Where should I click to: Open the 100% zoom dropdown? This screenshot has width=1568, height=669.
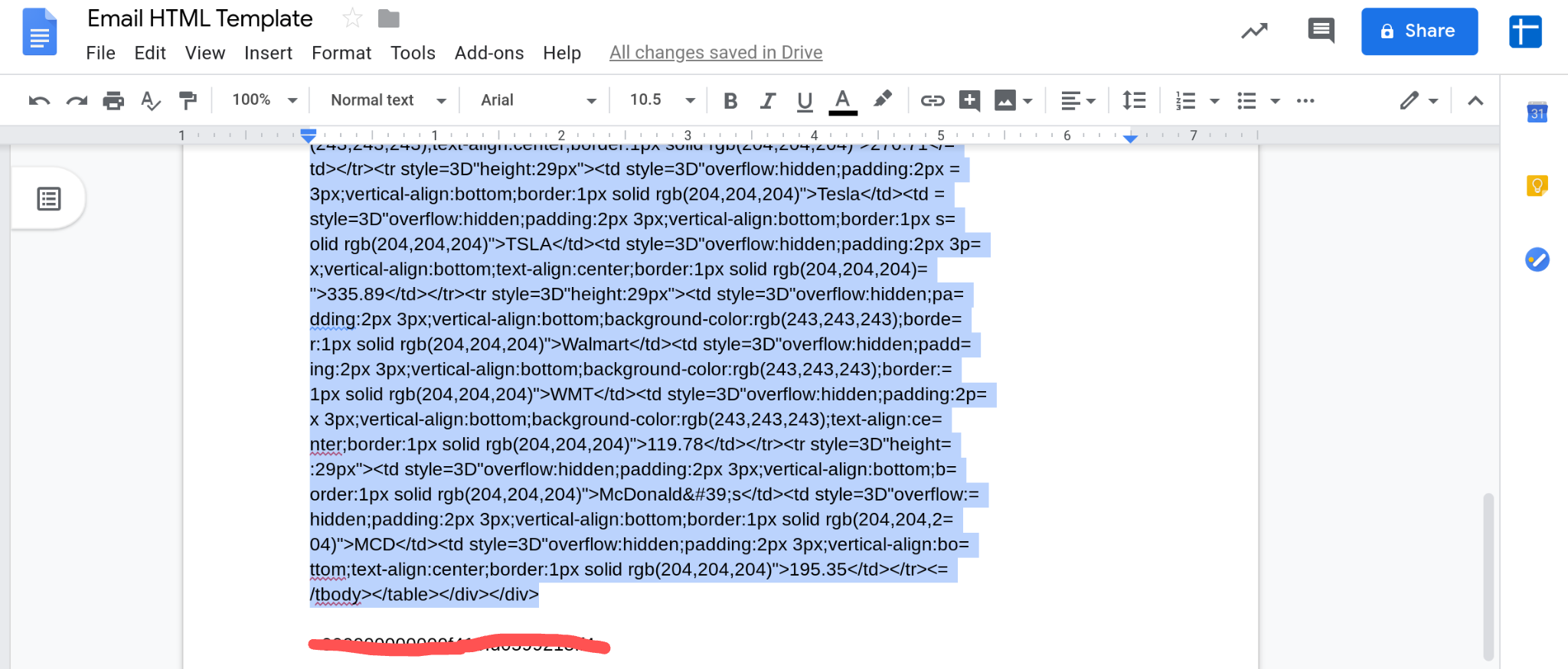pyautogui.click(x=264, y=100)
